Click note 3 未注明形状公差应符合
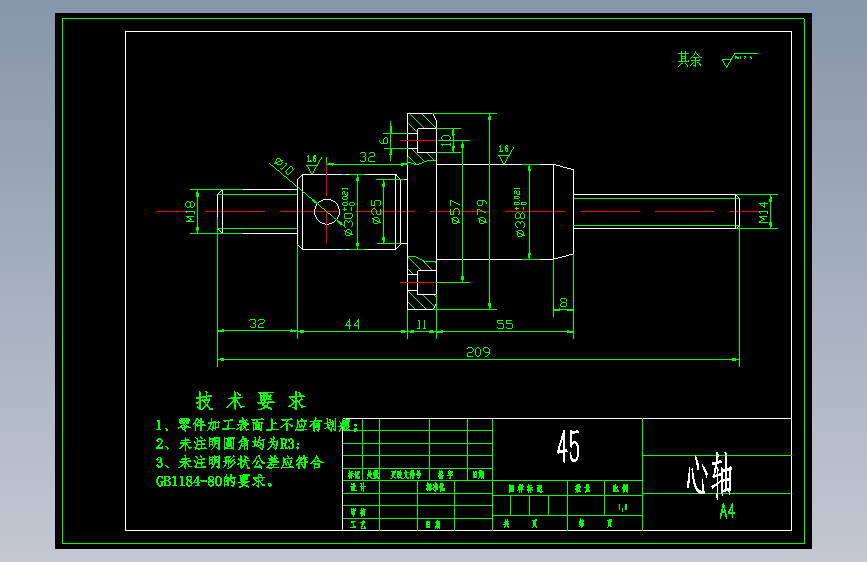867x562 pixels. (x=239, y=462)
